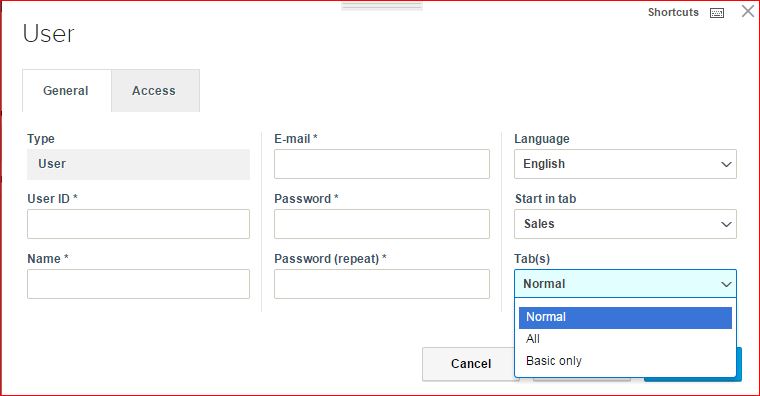Click the Shortcuts link text
This screenshot has width=760, height=396.
[x=673, y=12]
